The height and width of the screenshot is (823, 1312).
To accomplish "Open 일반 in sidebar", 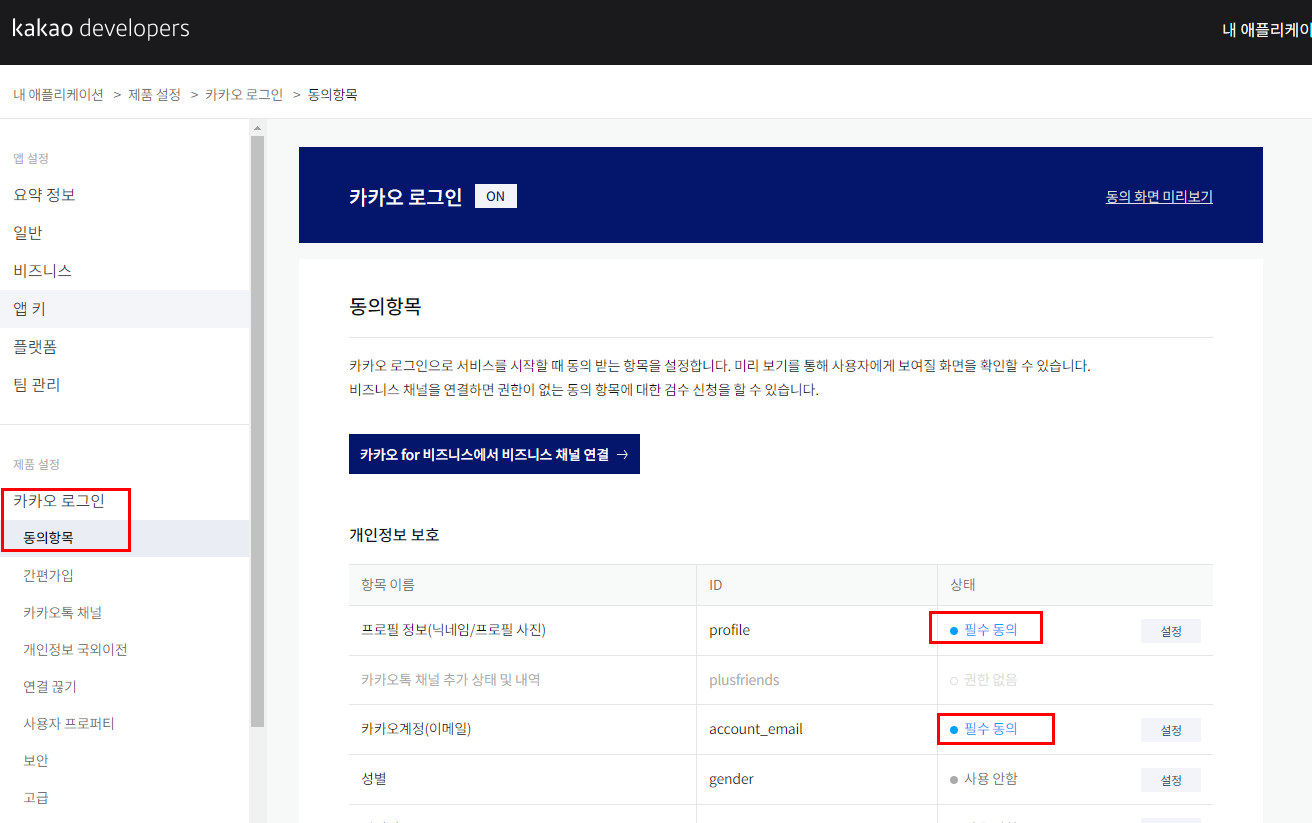I will pos(124,233).
